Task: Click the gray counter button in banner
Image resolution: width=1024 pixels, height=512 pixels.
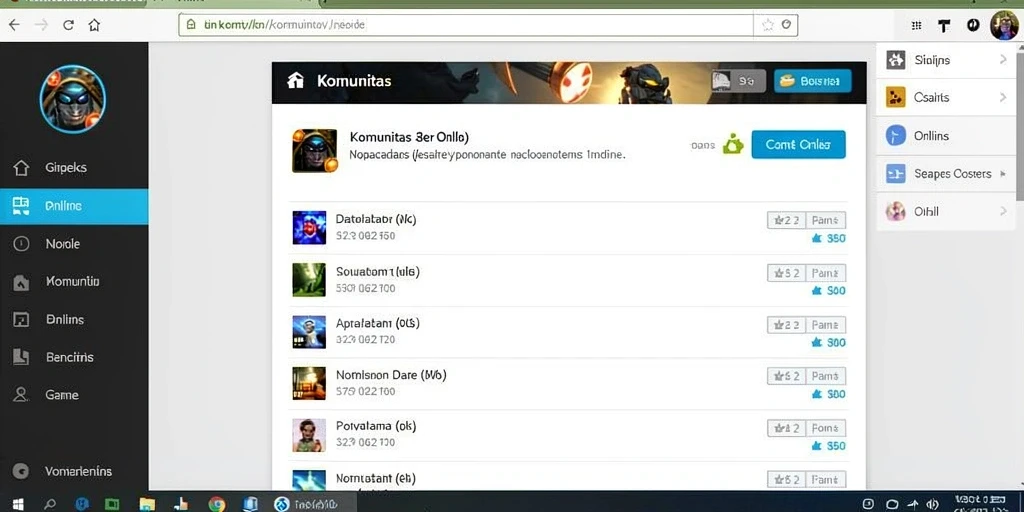Action: (738, 81)
